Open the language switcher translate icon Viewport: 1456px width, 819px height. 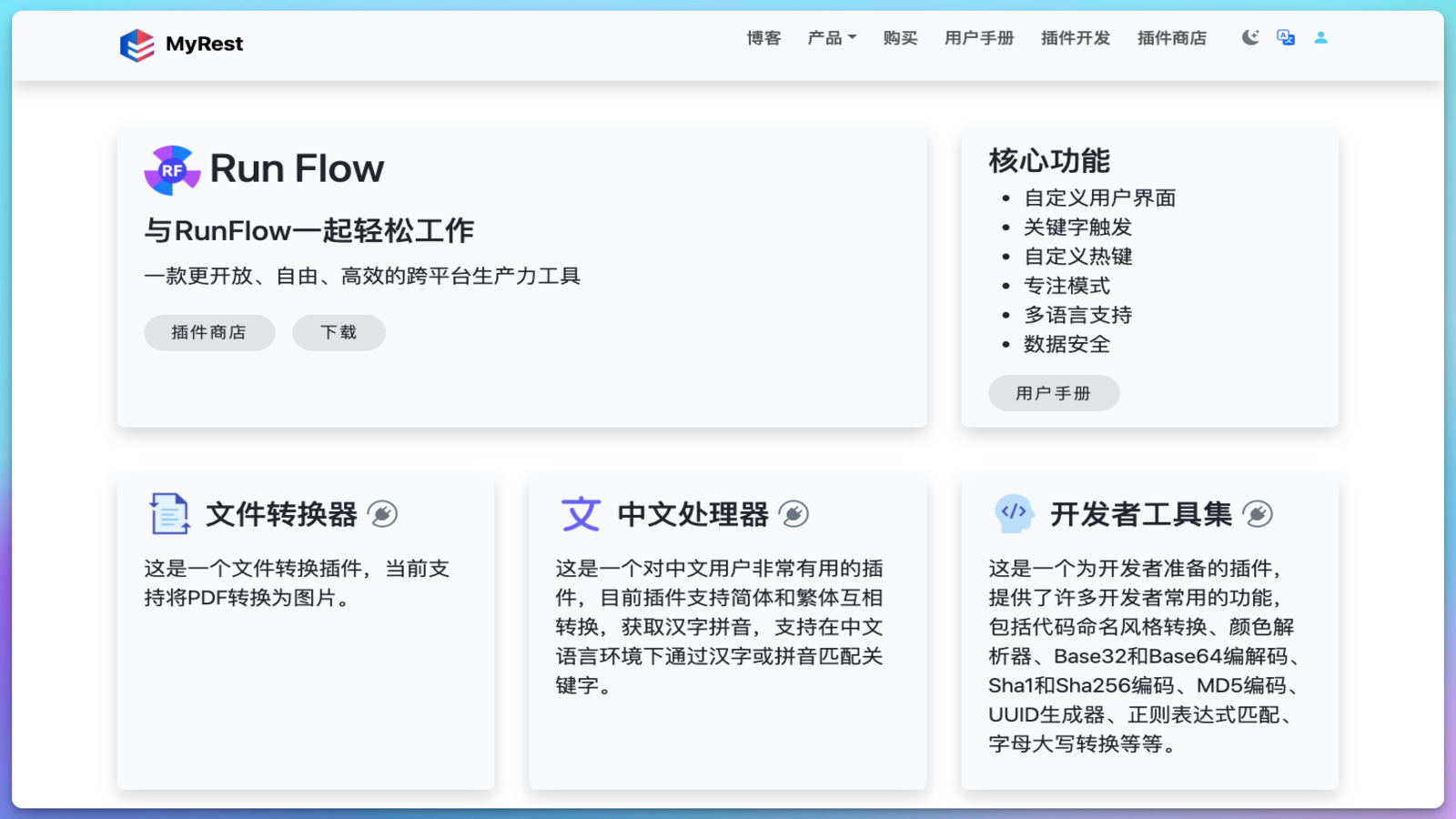(x=1285, y=37)
